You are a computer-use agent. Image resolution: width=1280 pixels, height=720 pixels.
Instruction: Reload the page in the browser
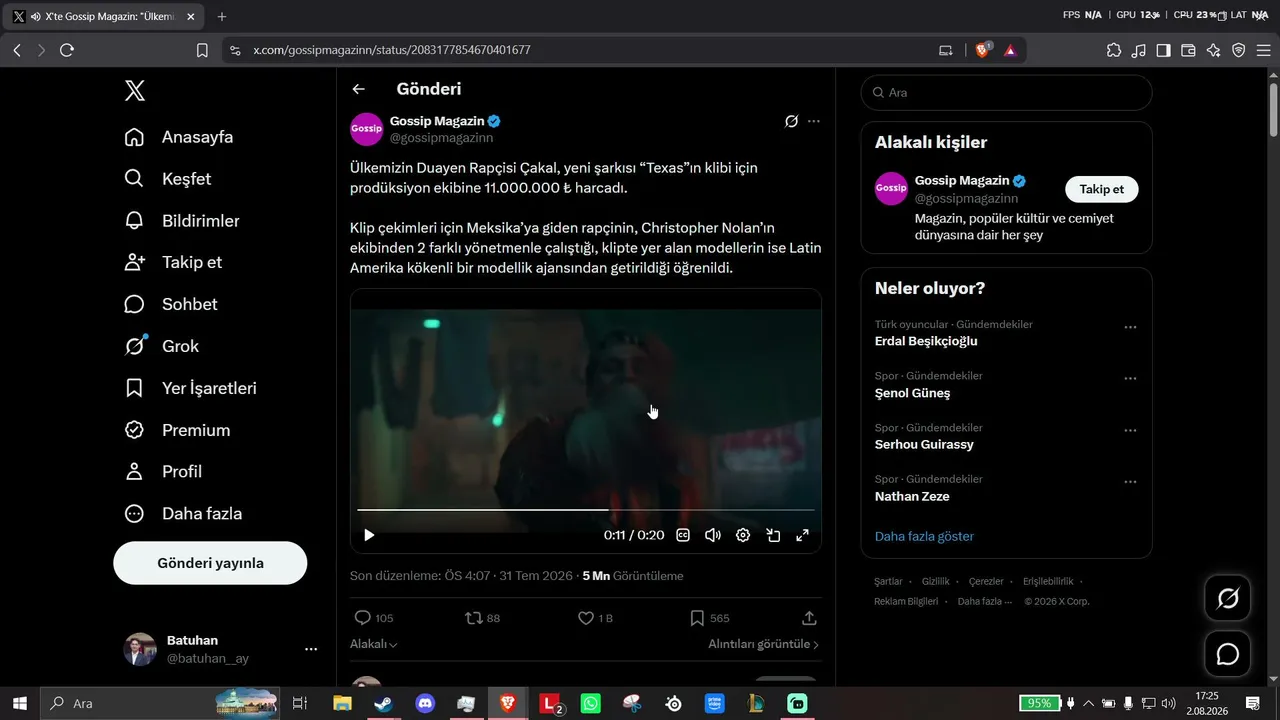point(67,50)
